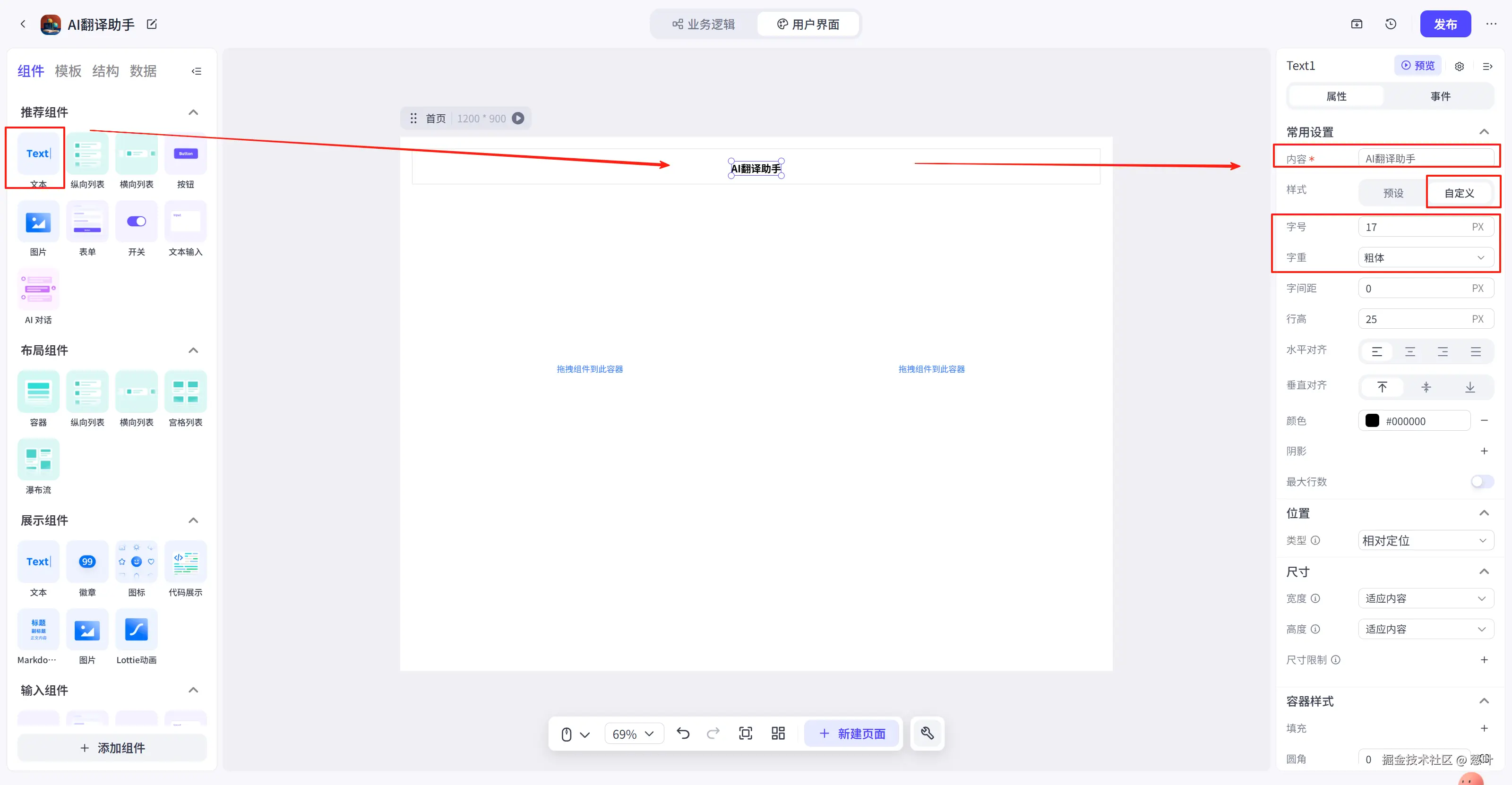Screen dimensions: 1512x785
Task: Click the fit-to-screen frame icon
Action: 746,734
